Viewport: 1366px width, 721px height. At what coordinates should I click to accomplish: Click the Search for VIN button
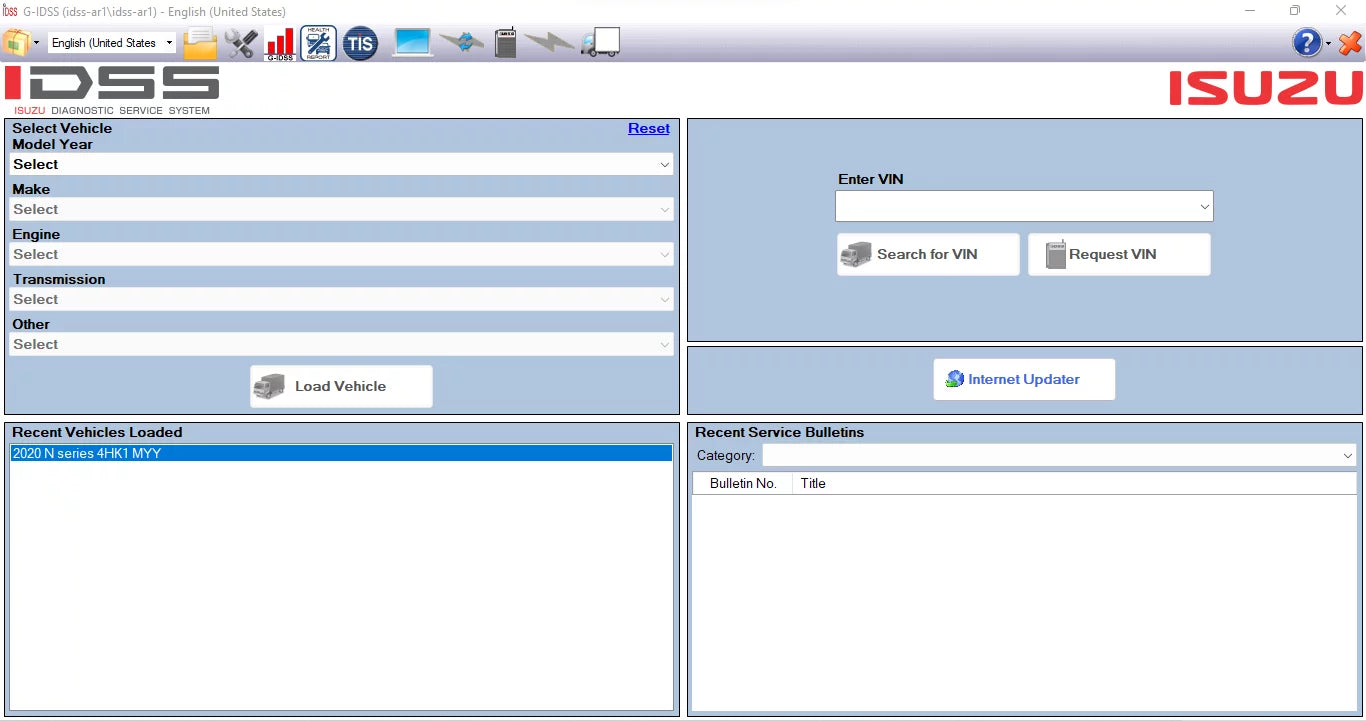point(928,254)
